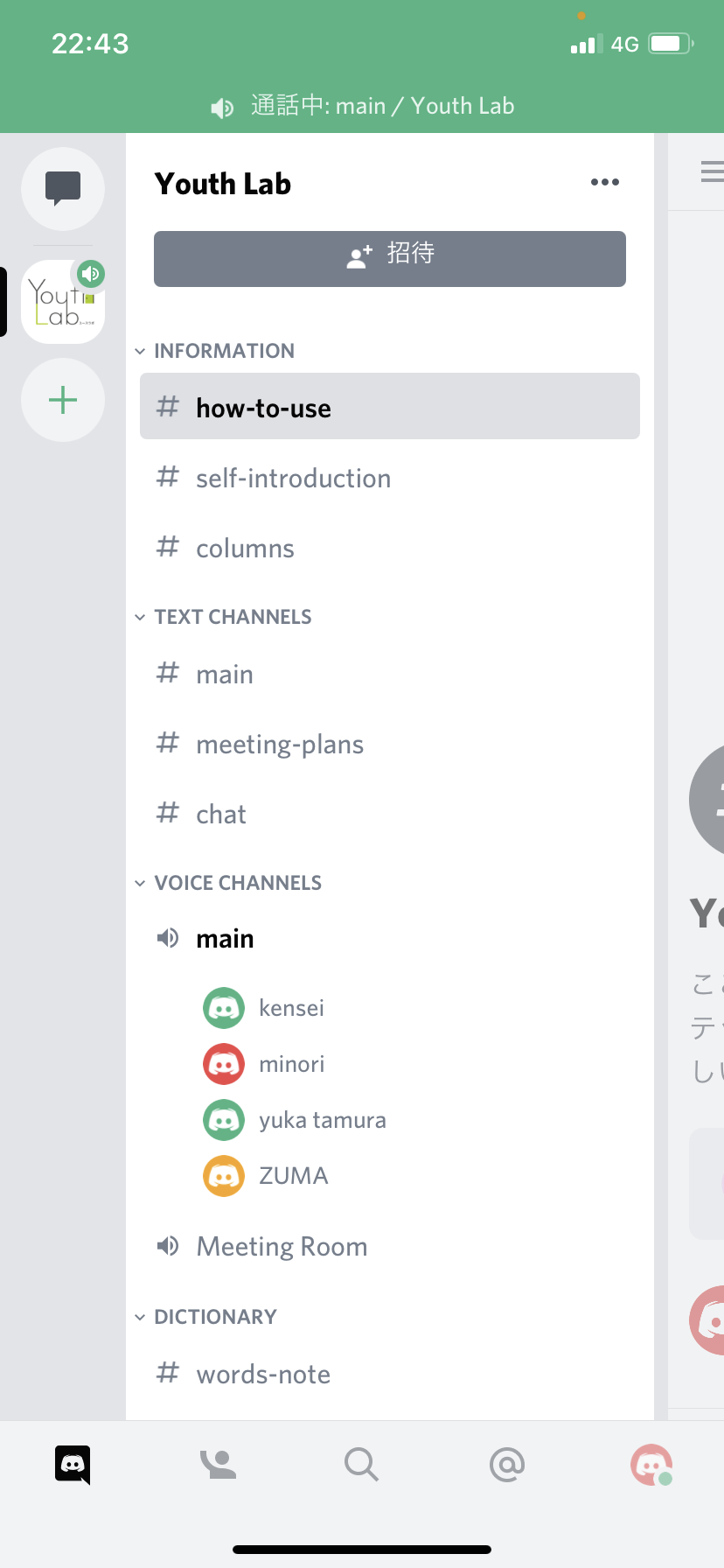
Task: Tap the 招待 invite button
Action: tap(390, 259)
